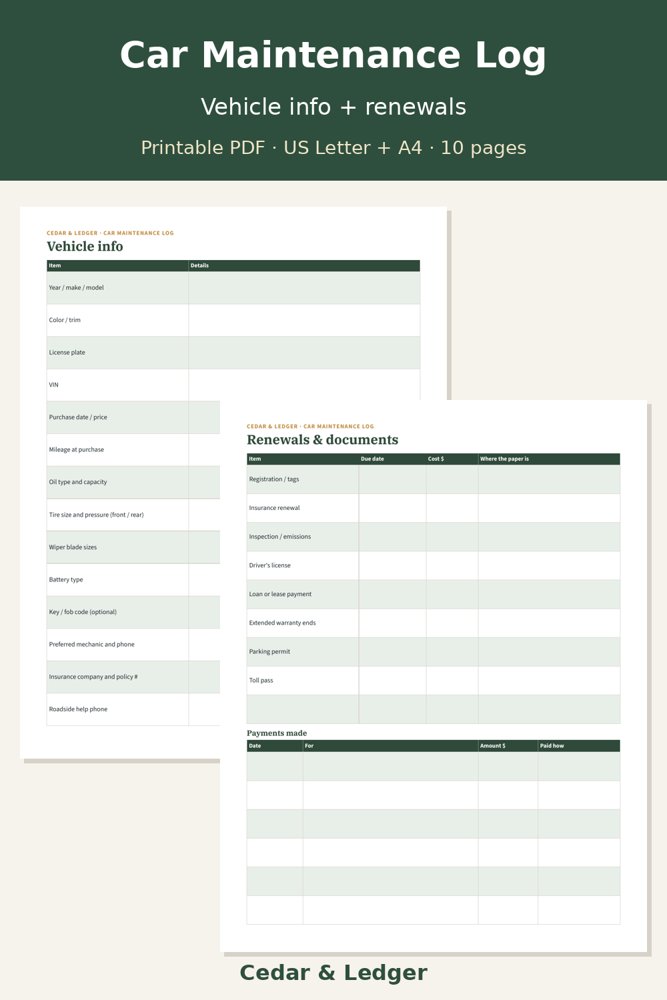Click the "Extended warranty ends" row label
667x1000 pixels.
282,622
